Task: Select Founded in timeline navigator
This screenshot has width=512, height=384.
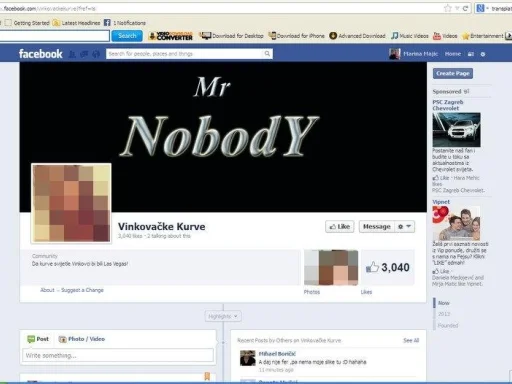Action: (448, 325)
